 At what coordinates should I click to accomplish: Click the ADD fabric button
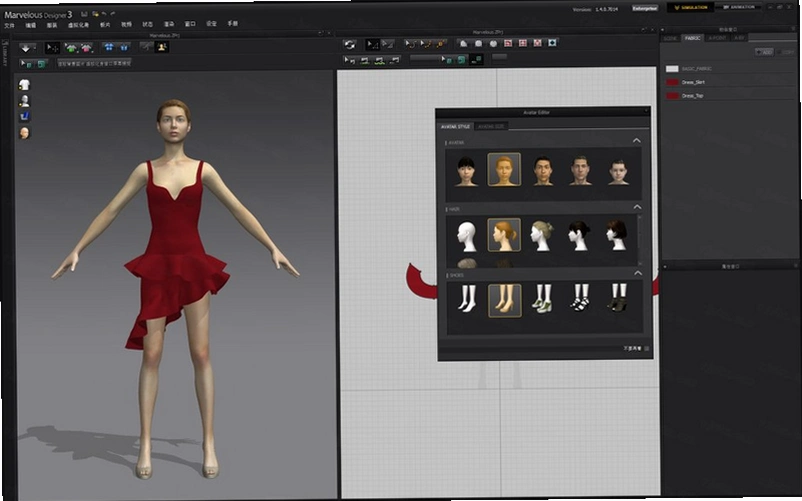point(765,52)
